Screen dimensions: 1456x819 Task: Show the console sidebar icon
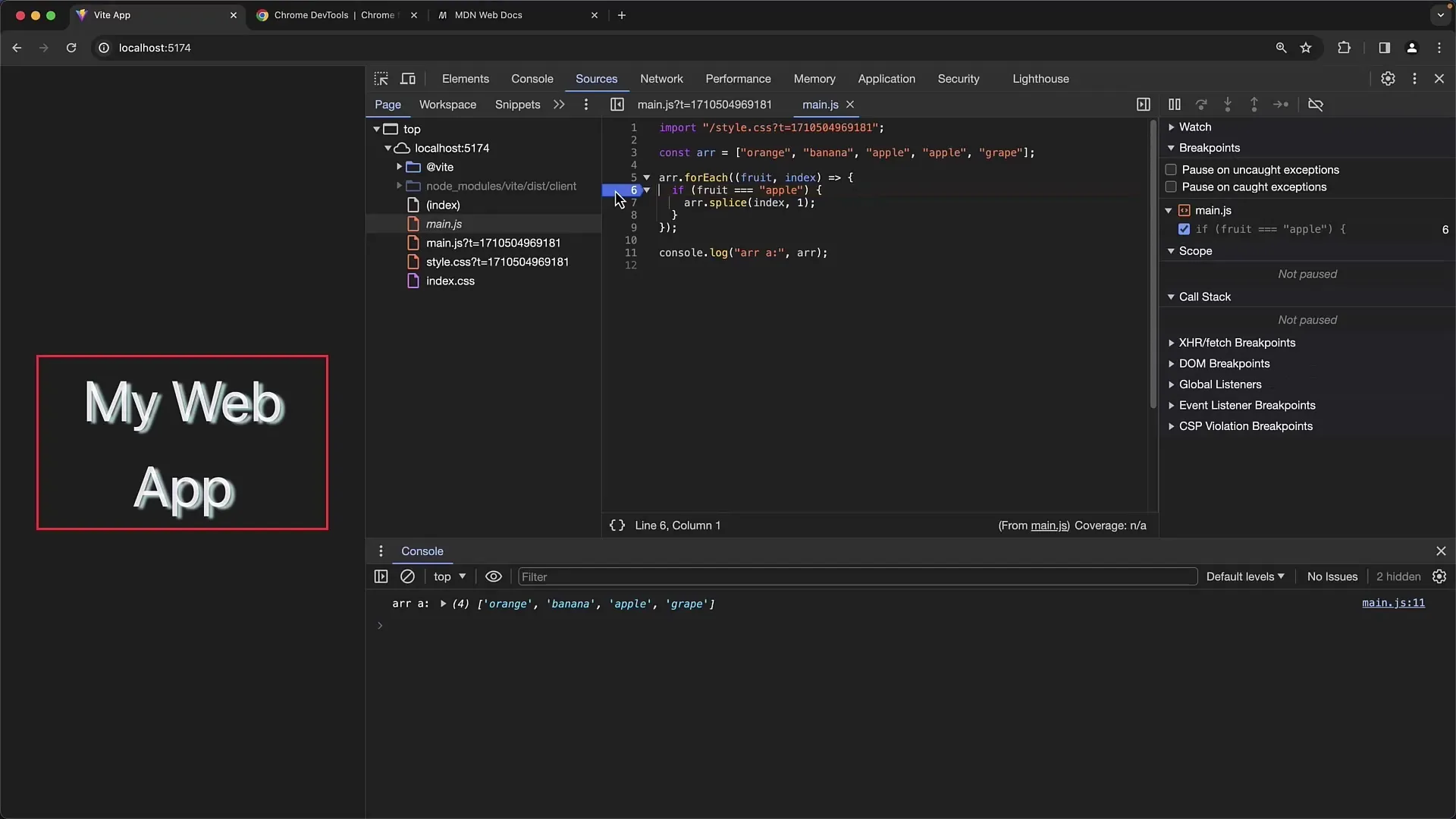point(381,577)
